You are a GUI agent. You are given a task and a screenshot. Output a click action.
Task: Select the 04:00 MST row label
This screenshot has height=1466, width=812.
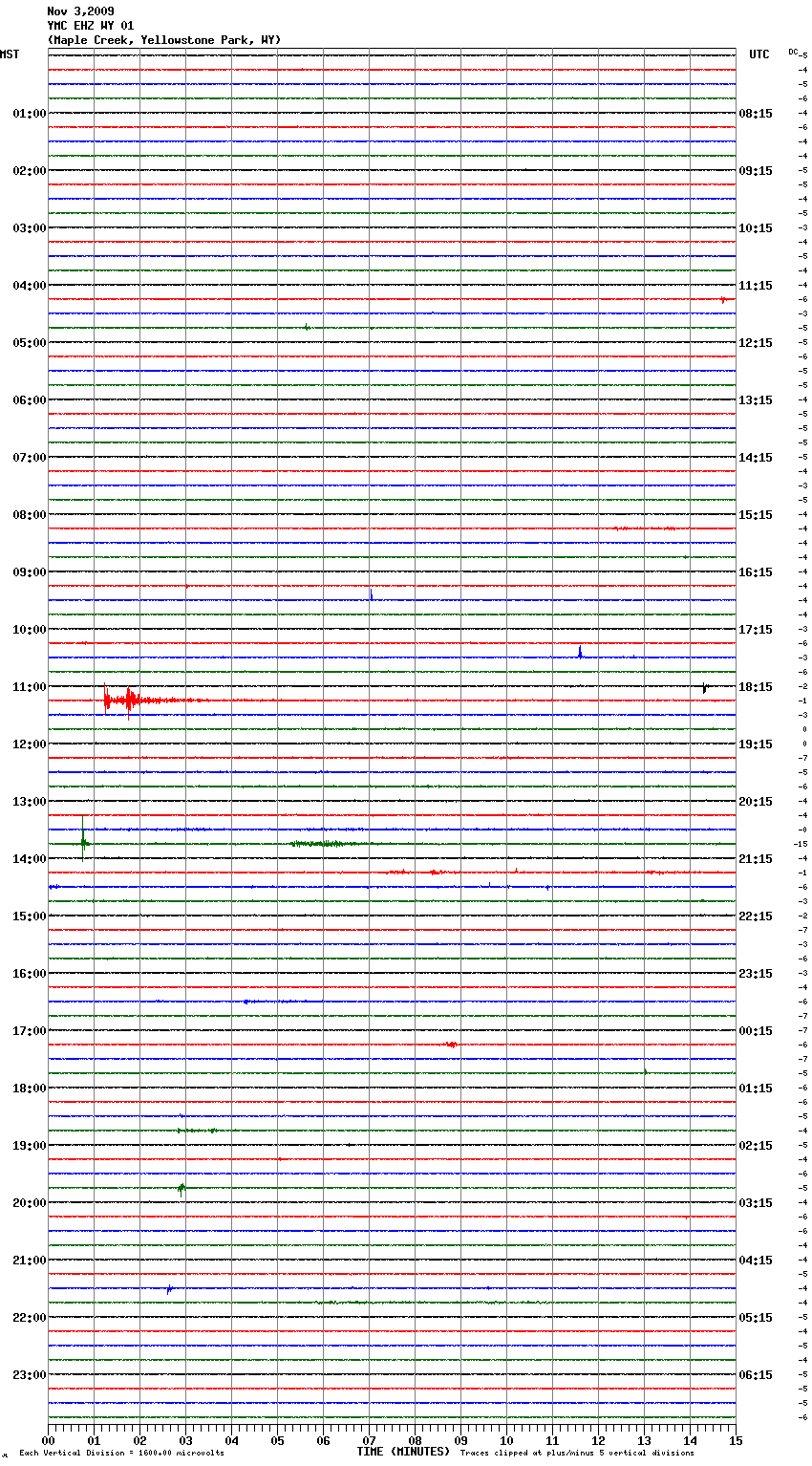(x=30, y=285)
